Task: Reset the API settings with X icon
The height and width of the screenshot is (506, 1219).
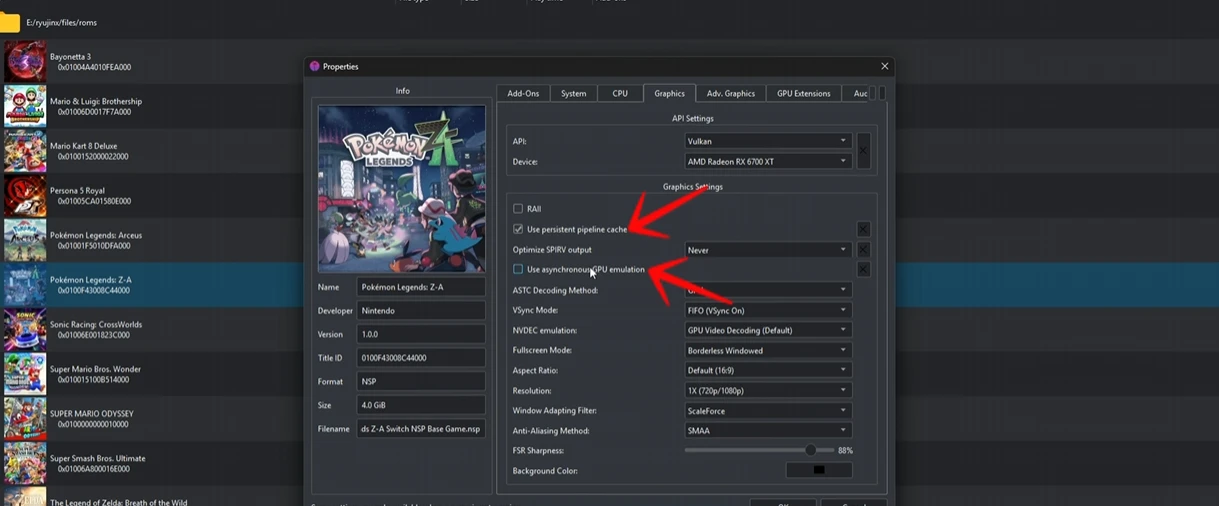Action: click(863, 151)
